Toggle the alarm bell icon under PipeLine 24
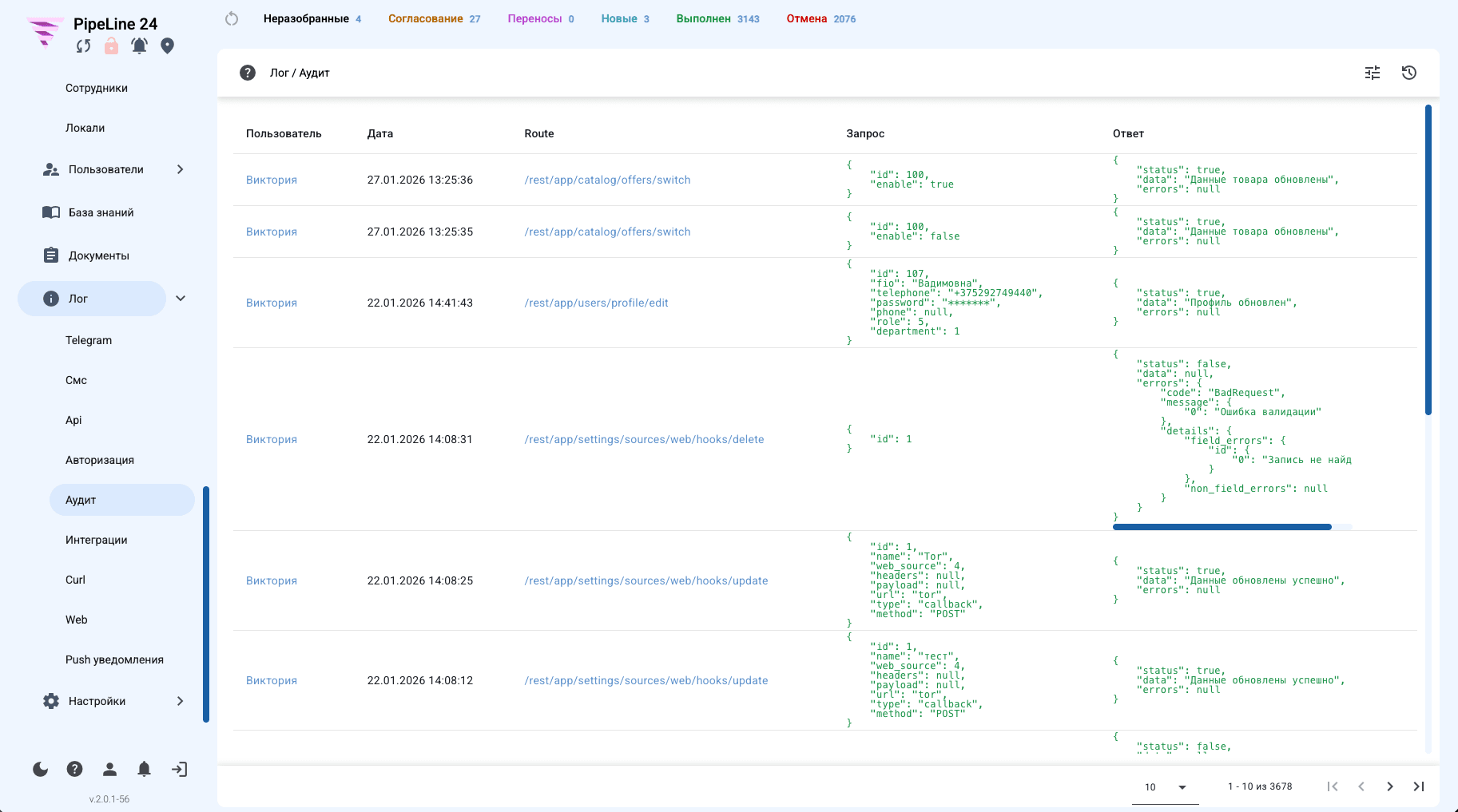The width and height of the screenshot is (1458, 812). 139,46
